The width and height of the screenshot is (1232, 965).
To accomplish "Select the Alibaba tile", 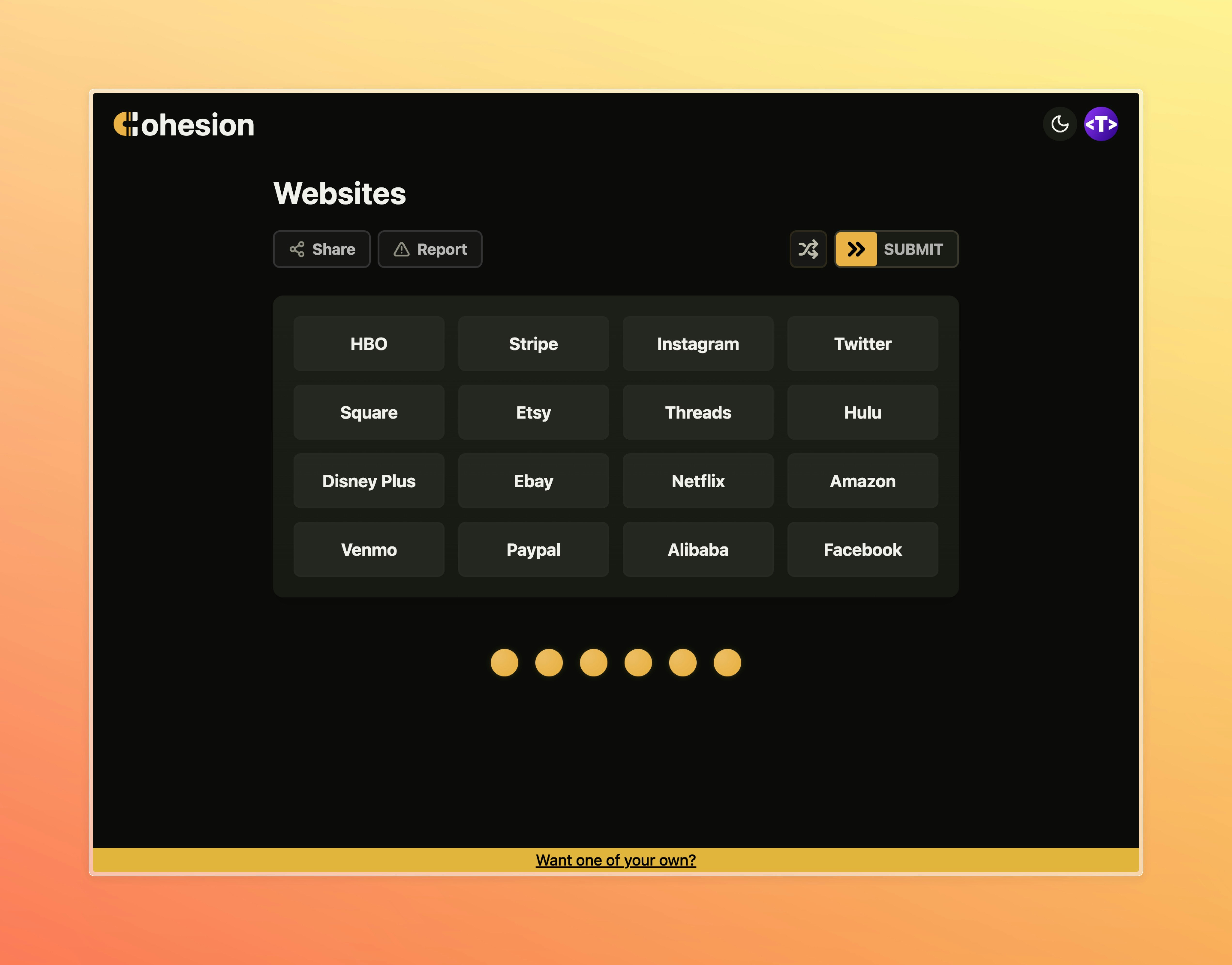I will 698,550.
